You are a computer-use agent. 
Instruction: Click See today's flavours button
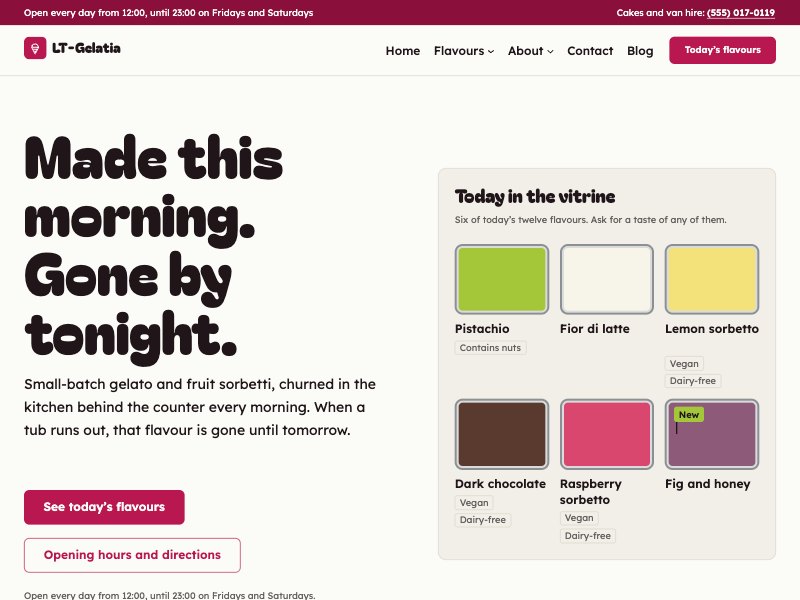click(104, 507)
